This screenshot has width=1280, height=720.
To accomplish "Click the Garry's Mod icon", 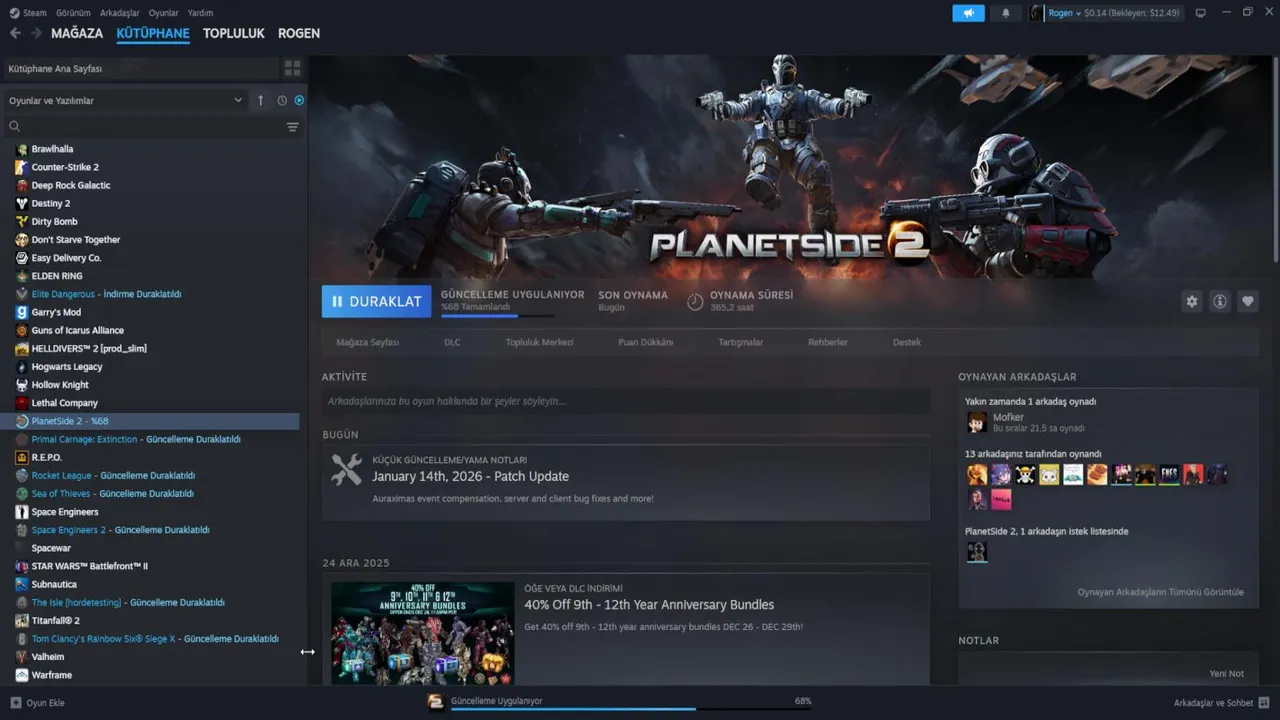I will click(x=22, y=312).
